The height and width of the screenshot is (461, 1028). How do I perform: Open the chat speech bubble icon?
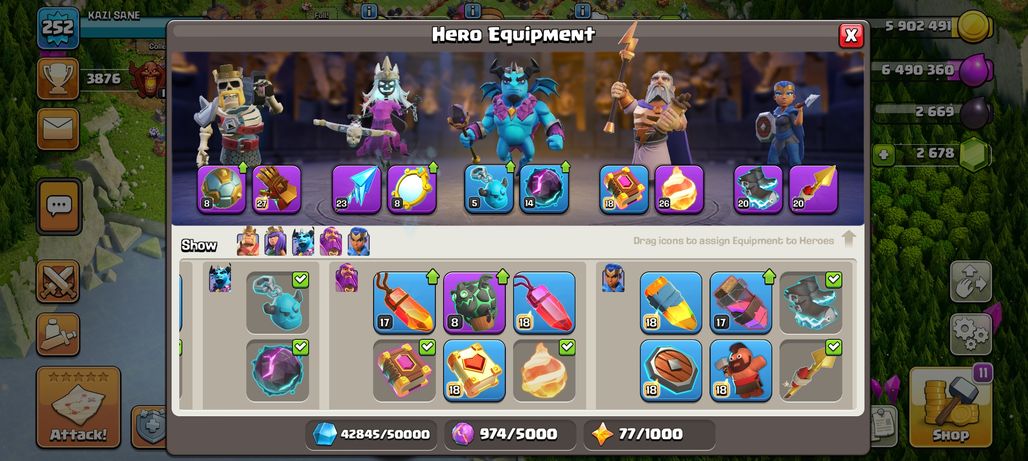click(x=59, y=206)
